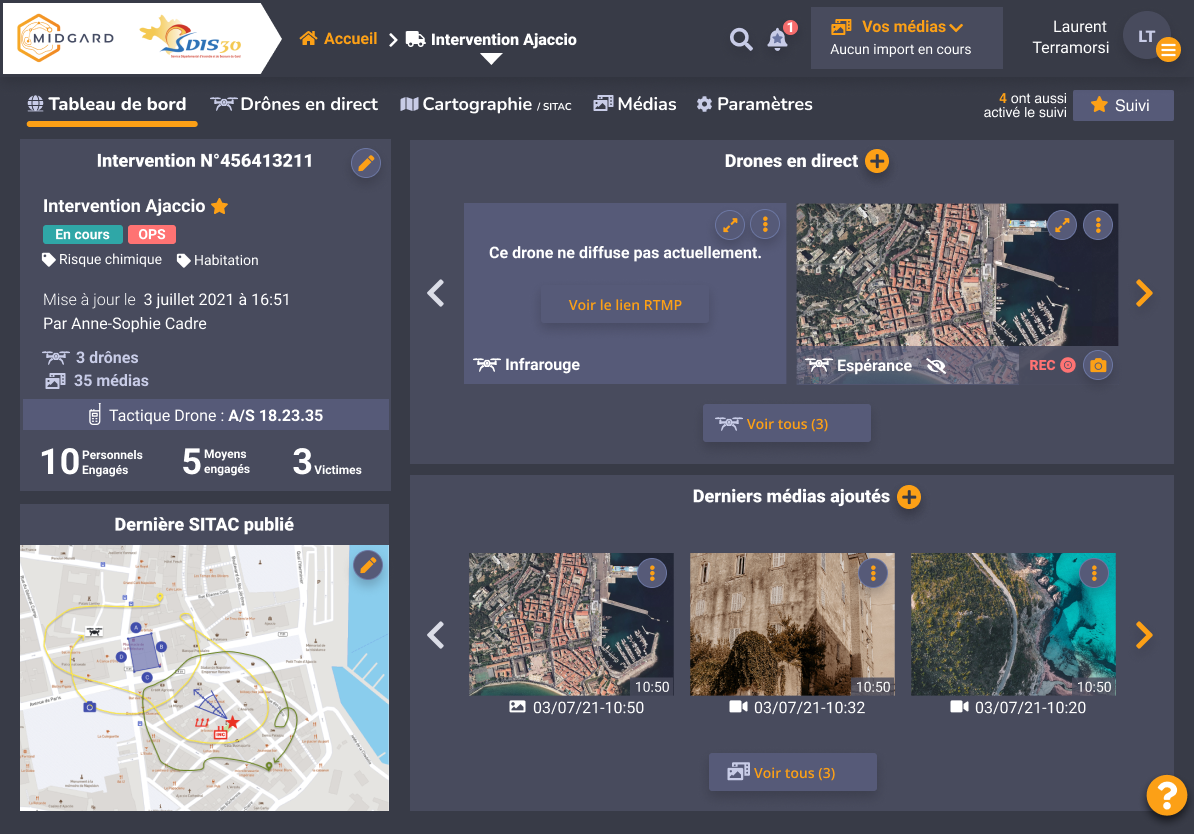
Task: Open the aerial city photo thumbnail
Action: click(571, 625)
